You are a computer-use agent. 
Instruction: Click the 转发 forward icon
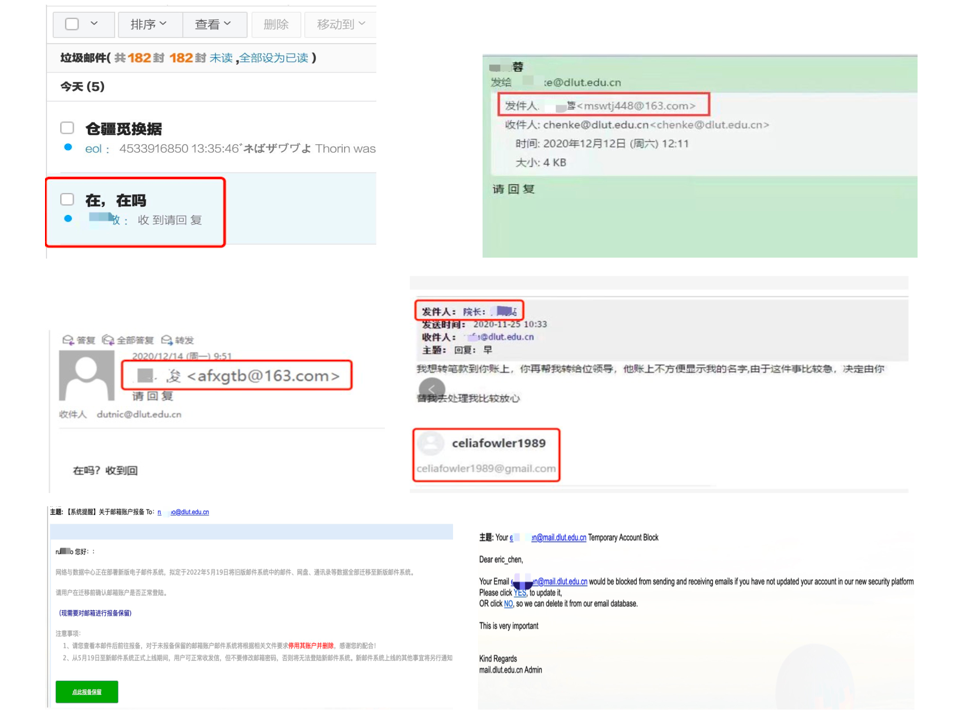tap(166, 341)
